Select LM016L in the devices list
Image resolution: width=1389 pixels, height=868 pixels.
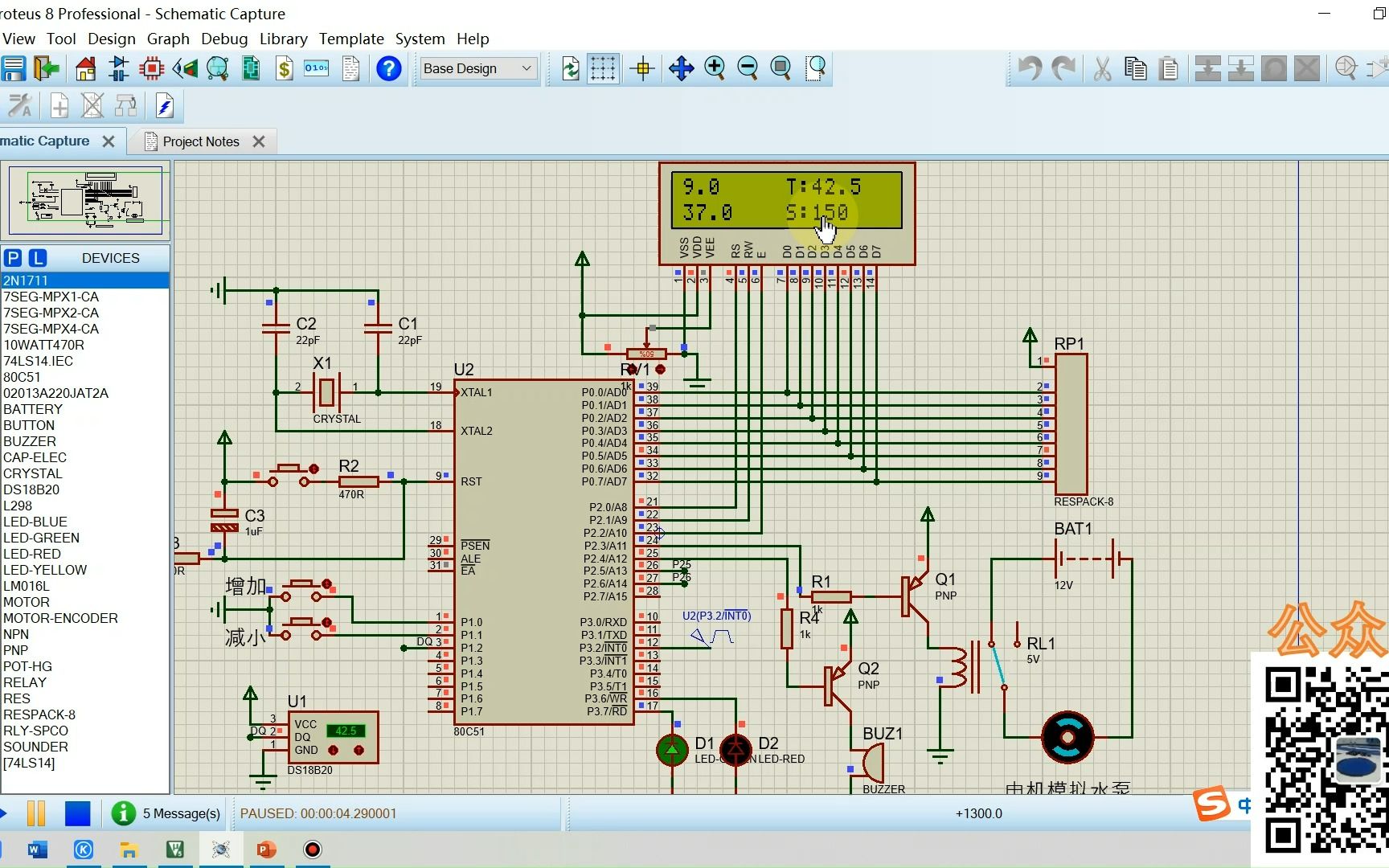[x=85, y=586]
